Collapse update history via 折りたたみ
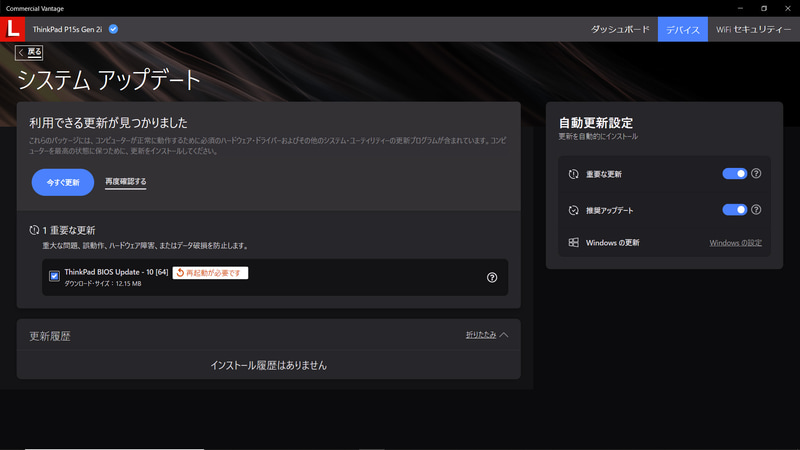Viewport: 800px width, 450px height. pyautogui.click(x=487, y=335)
